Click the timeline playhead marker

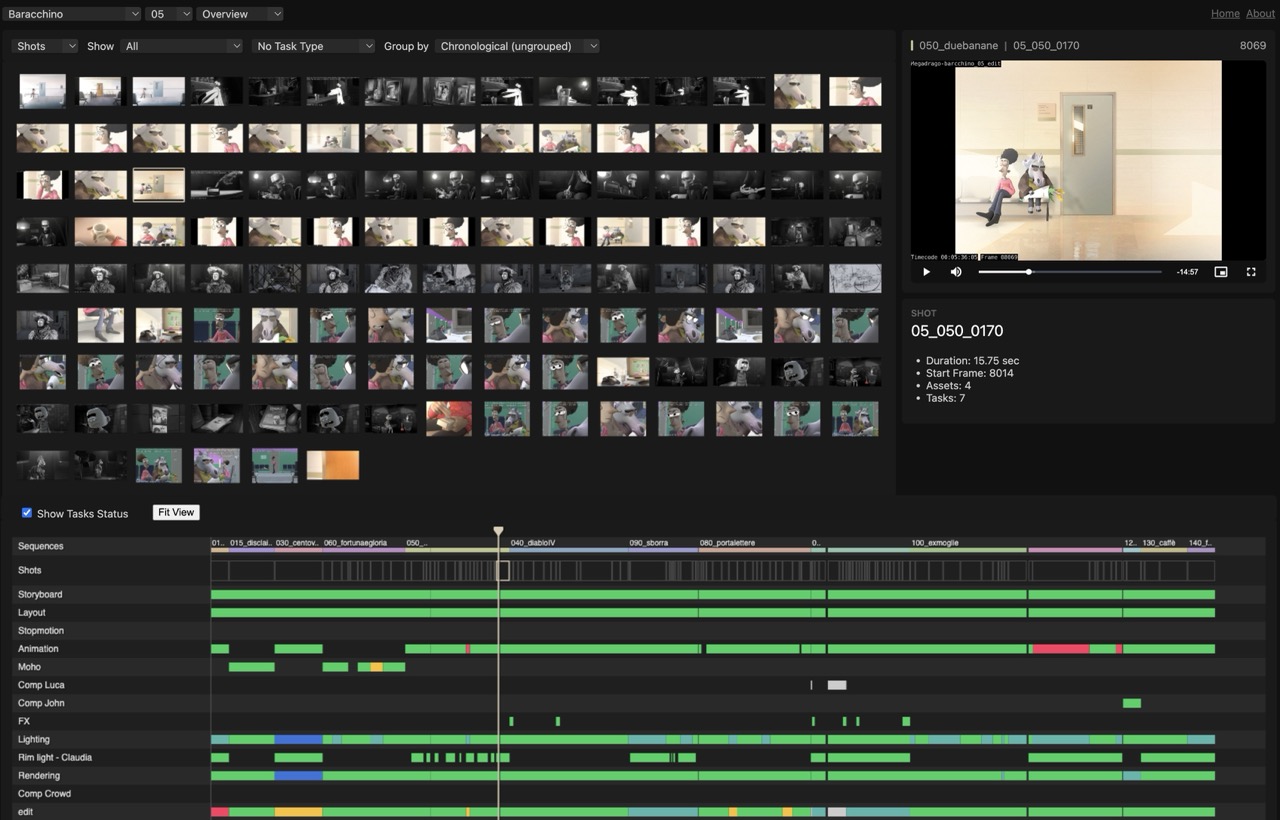click(x=498, y=532)
